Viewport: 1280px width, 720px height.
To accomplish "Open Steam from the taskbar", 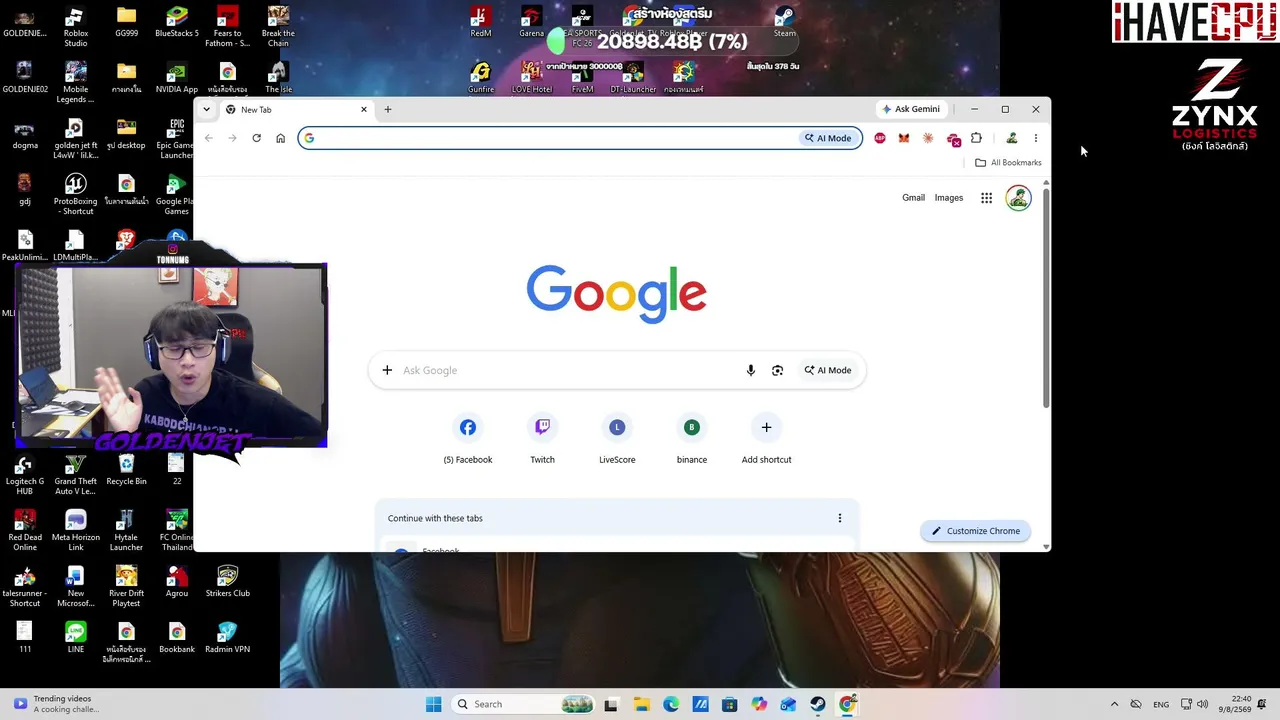I will pyautogui.click(x=818, y=704).
